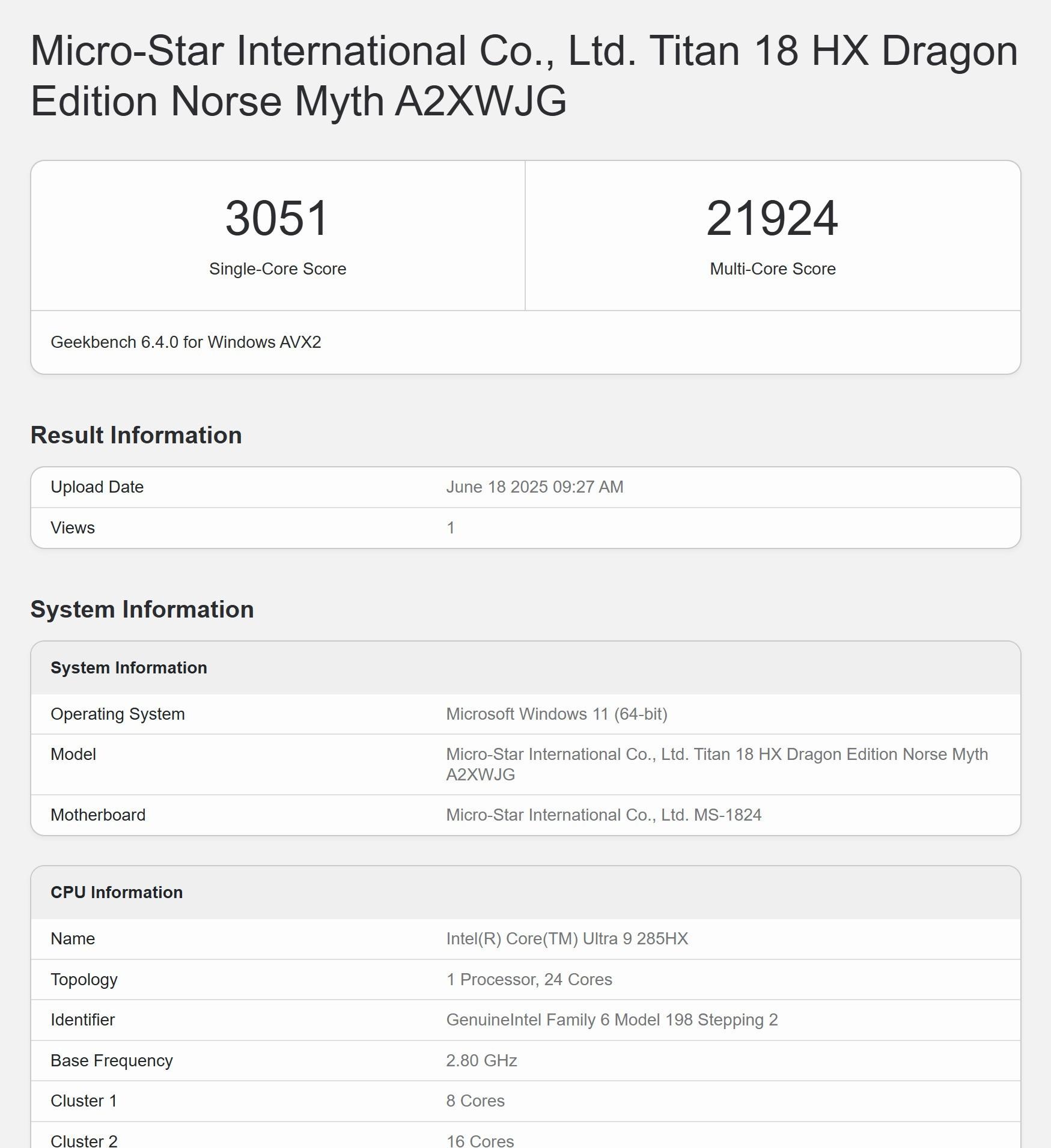The image size is (1051, 1148).
Task: Select the motherboard value MS-1824
Action: [x=604, y=815]
